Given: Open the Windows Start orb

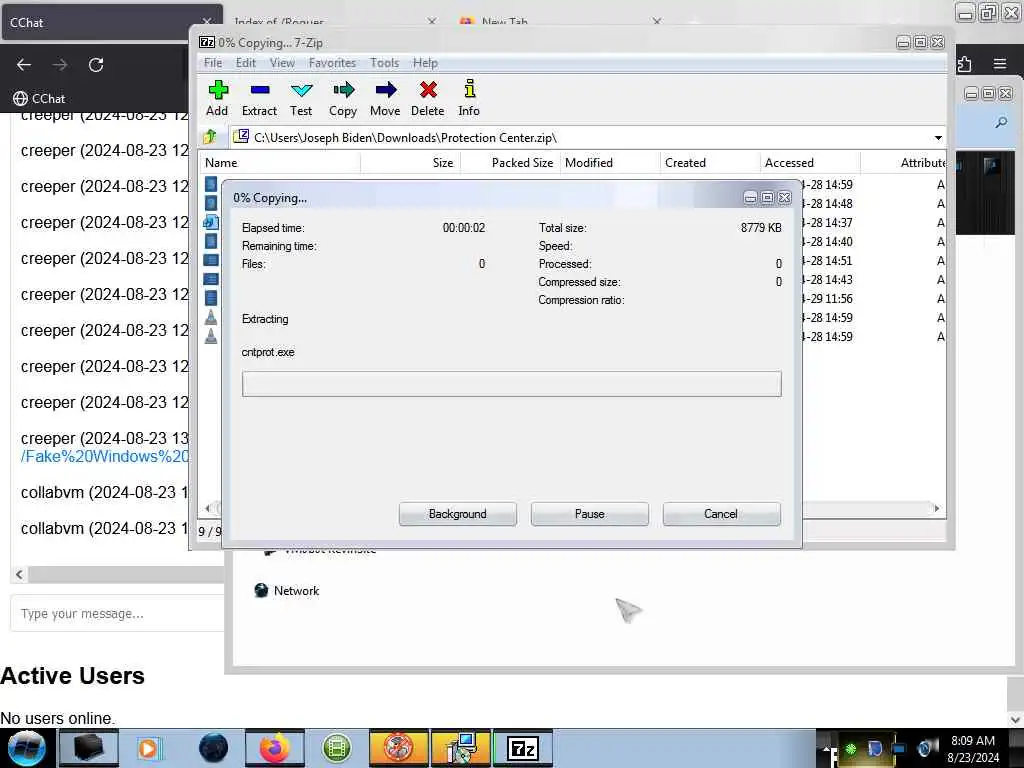Looking at the screenshot, I should click(x=27, y=748).
